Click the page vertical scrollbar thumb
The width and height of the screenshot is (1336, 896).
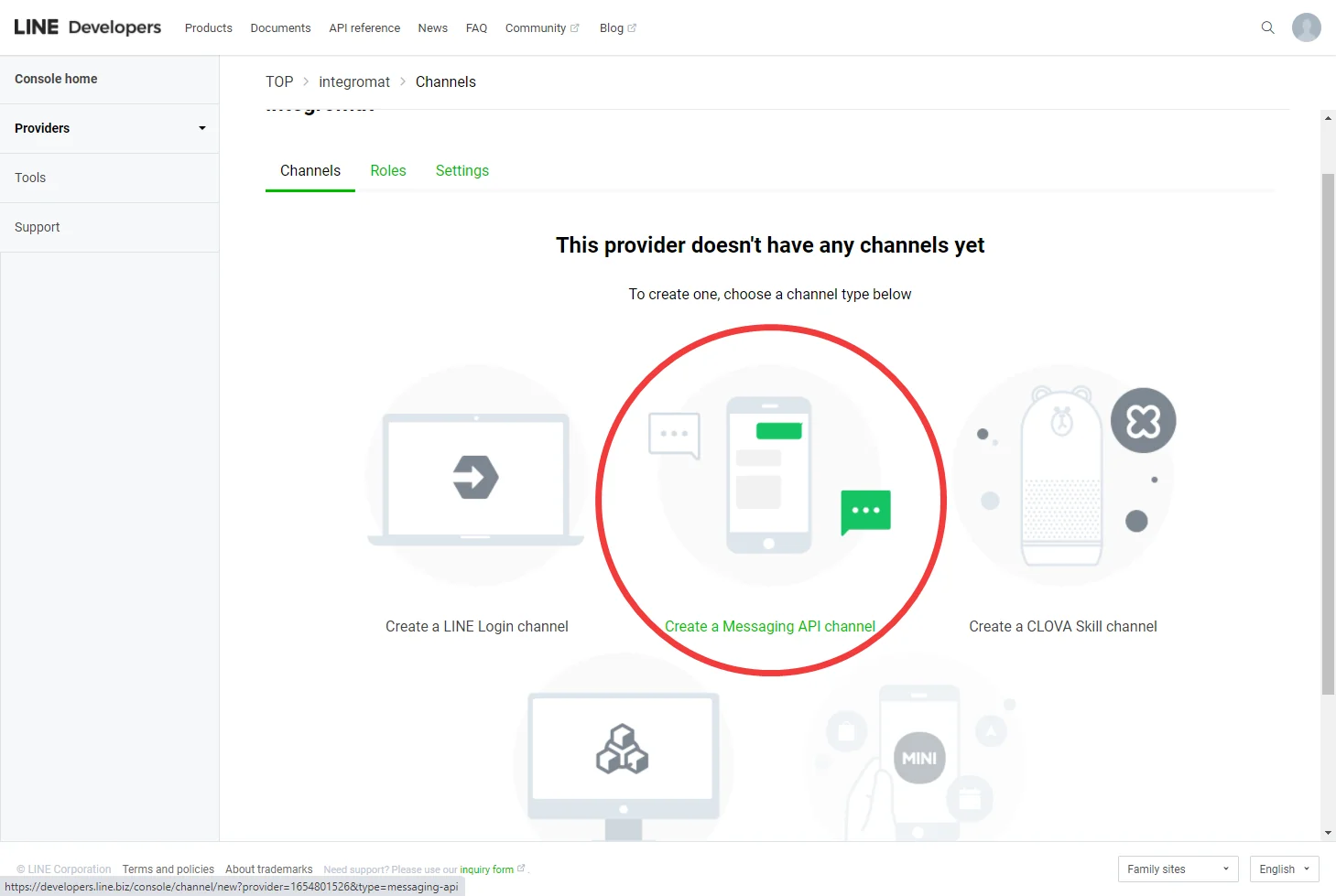1328,434
